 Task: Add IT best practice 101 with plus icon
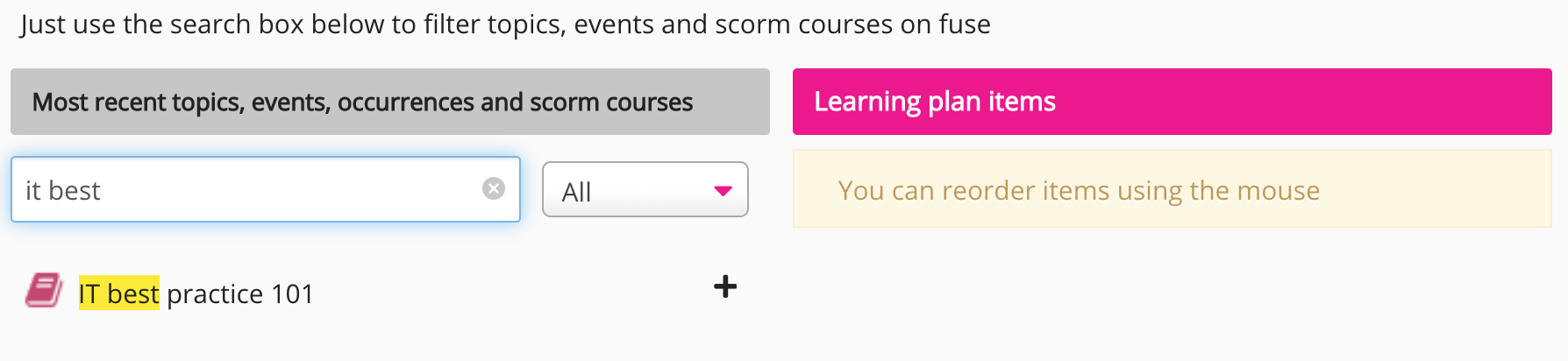pyautogui.click(x=725, y=287)
